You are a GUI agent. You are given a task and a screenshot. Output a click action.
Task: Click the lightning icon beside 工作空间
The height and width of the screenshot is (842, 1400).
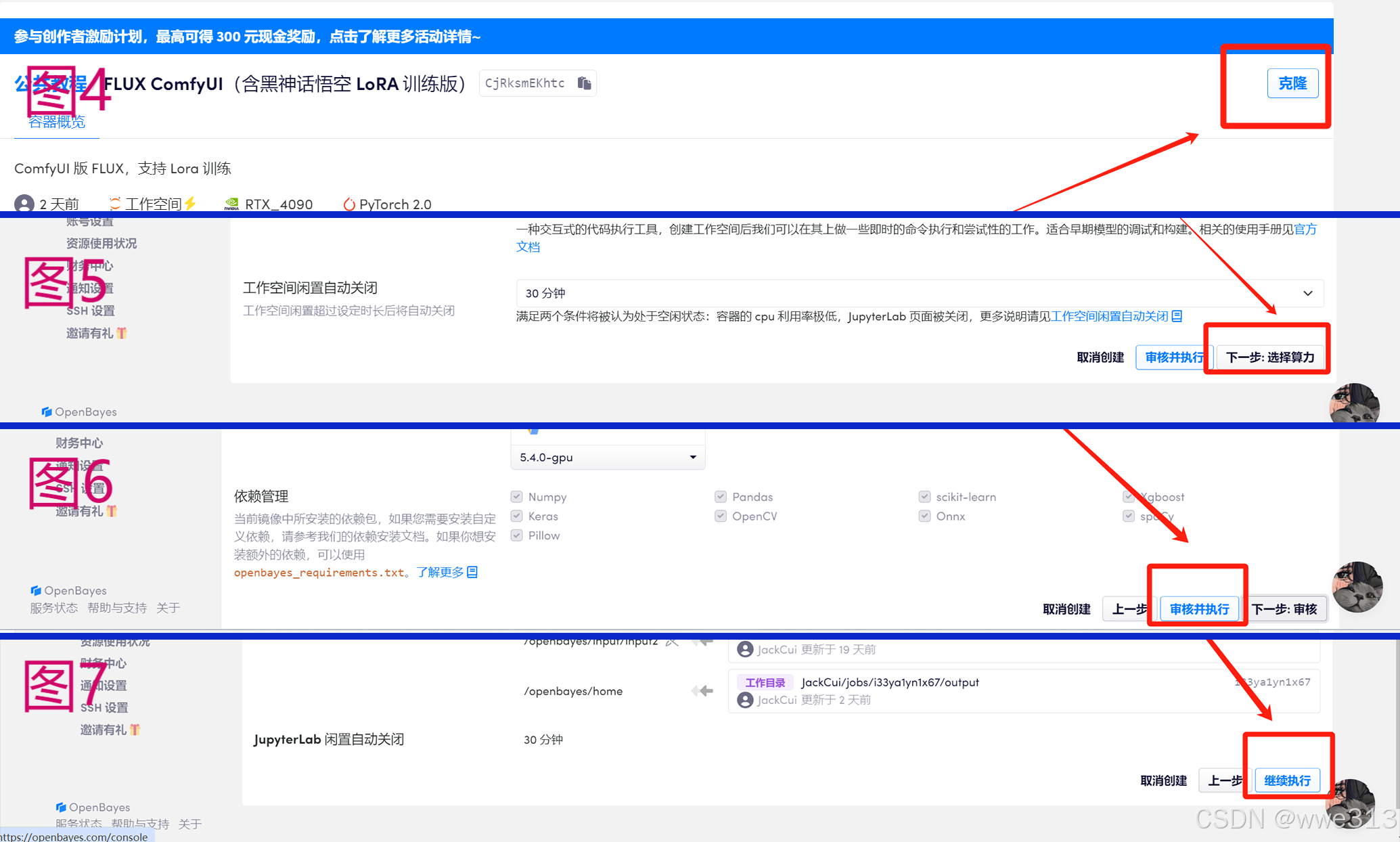pos(190,202)
